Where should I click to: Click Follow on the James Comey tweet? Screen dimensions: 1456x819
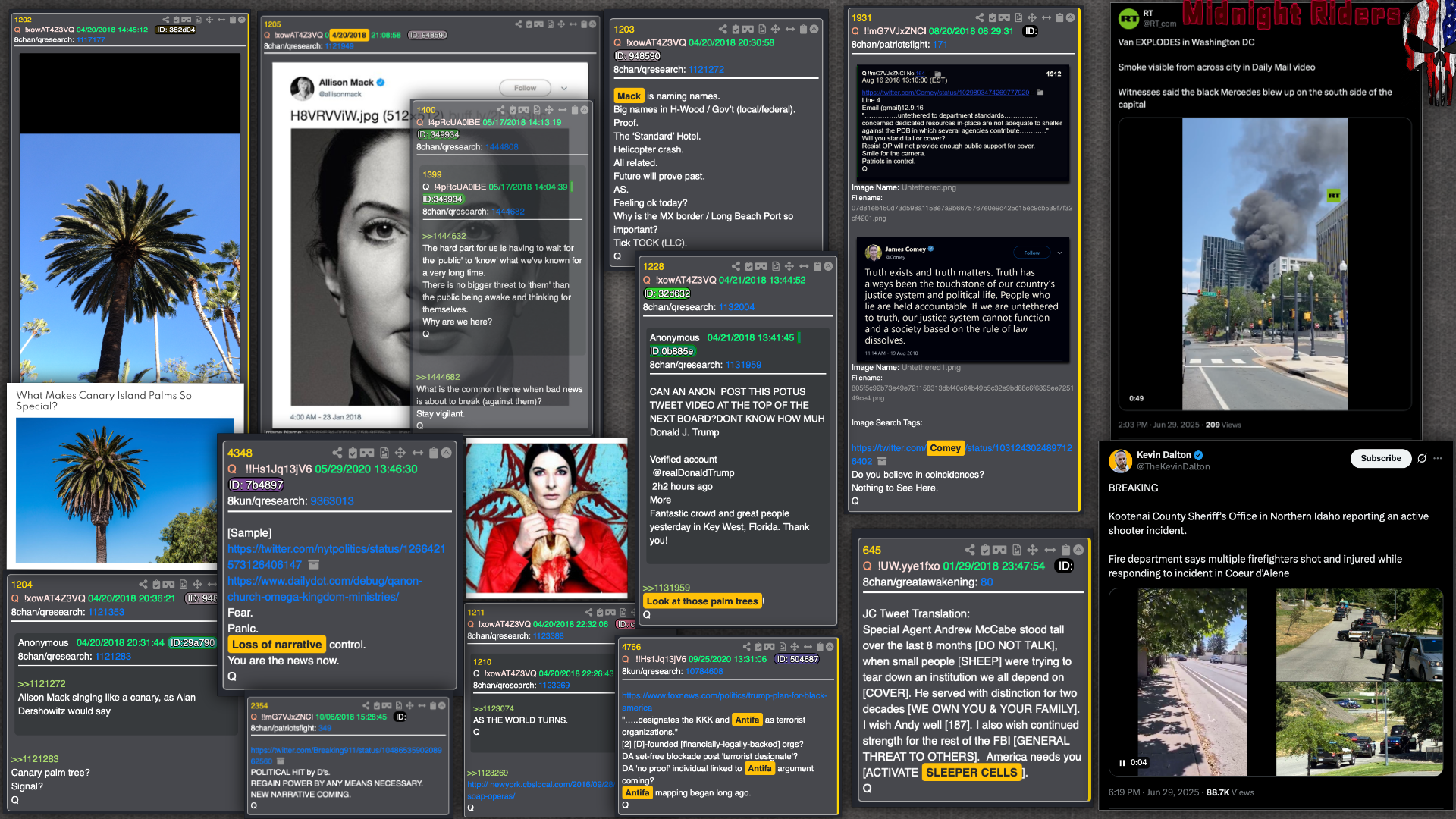click(1031, 253)
